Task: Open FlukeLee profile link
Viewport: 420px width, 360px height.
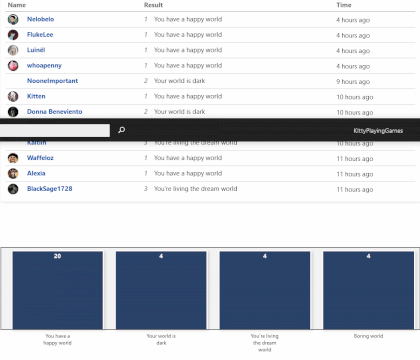Action: click(40, 35)
